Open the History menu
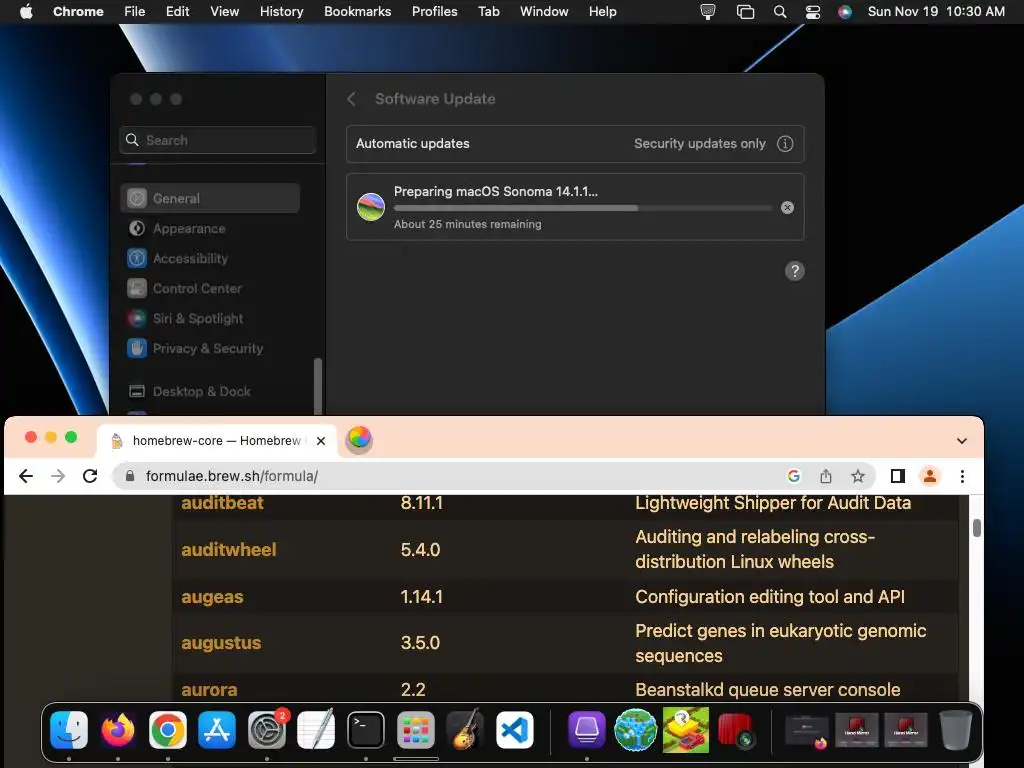This screenshot has width=1024, height=768. click(281, 12)
